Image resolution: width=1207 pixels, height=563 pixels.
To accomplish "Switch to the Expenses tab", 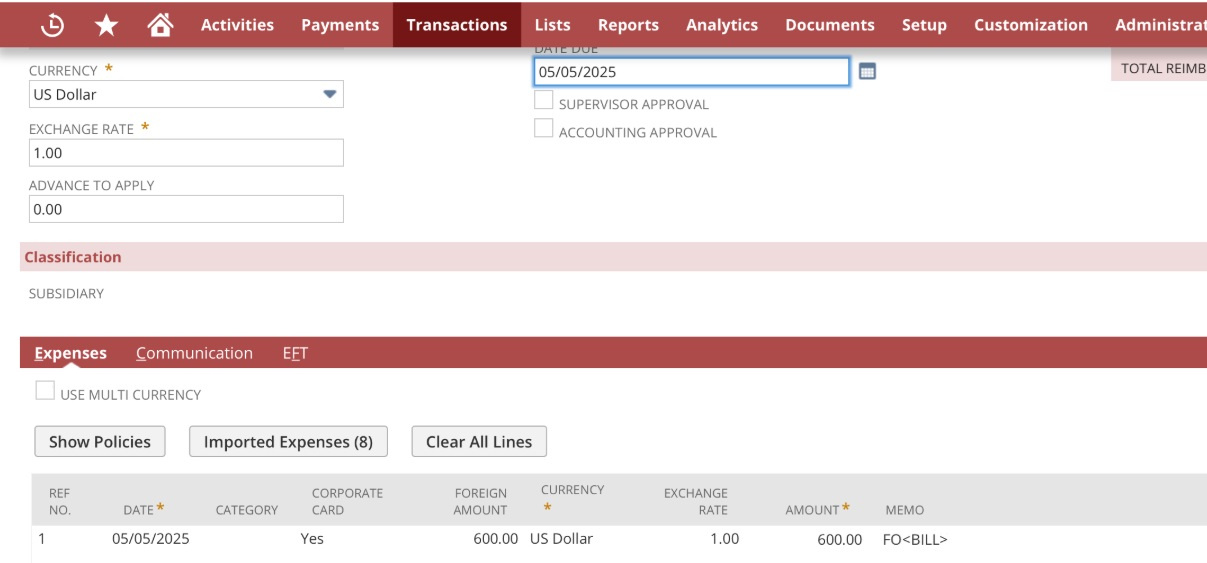I will click(x=70, y=353).
